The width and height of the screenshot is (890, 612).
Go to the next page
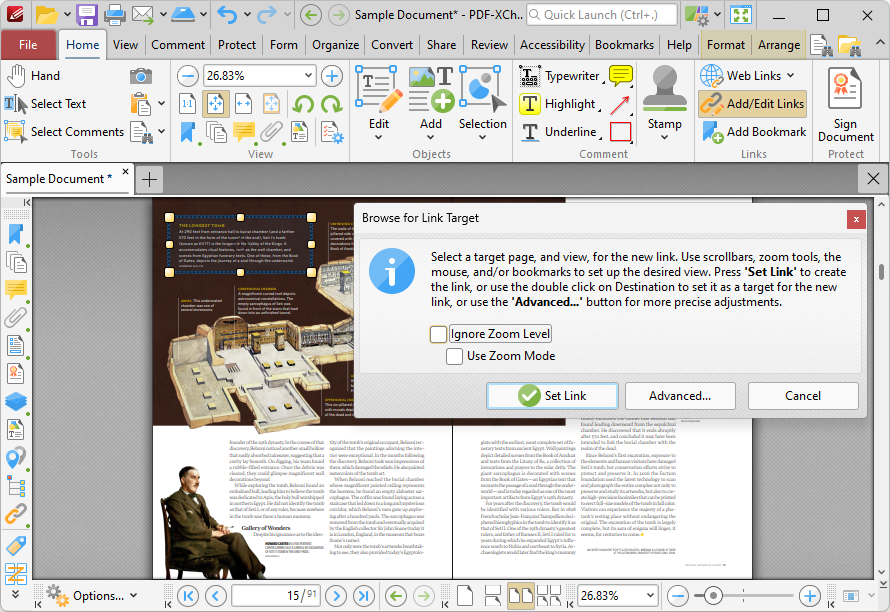pos(337,596)
